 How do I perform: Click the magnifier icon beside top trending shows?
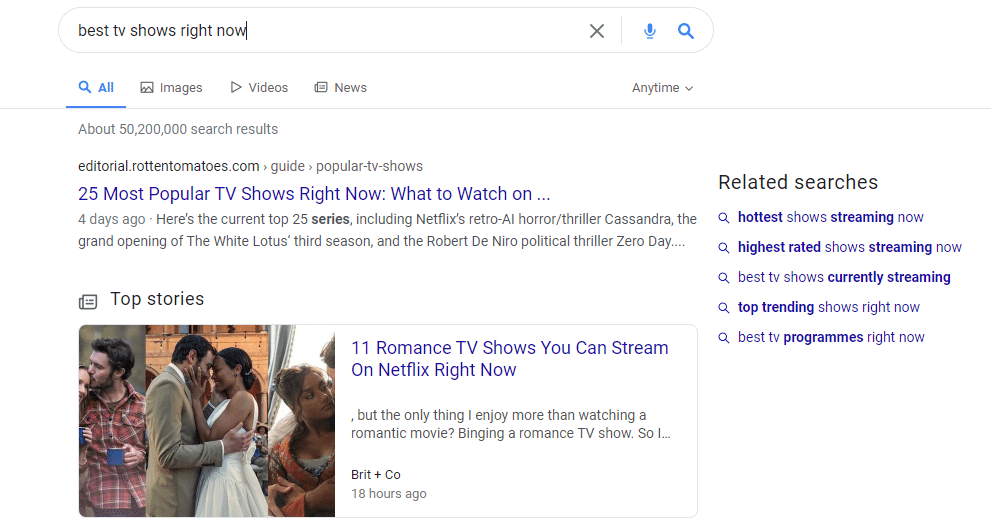(724, 308)
